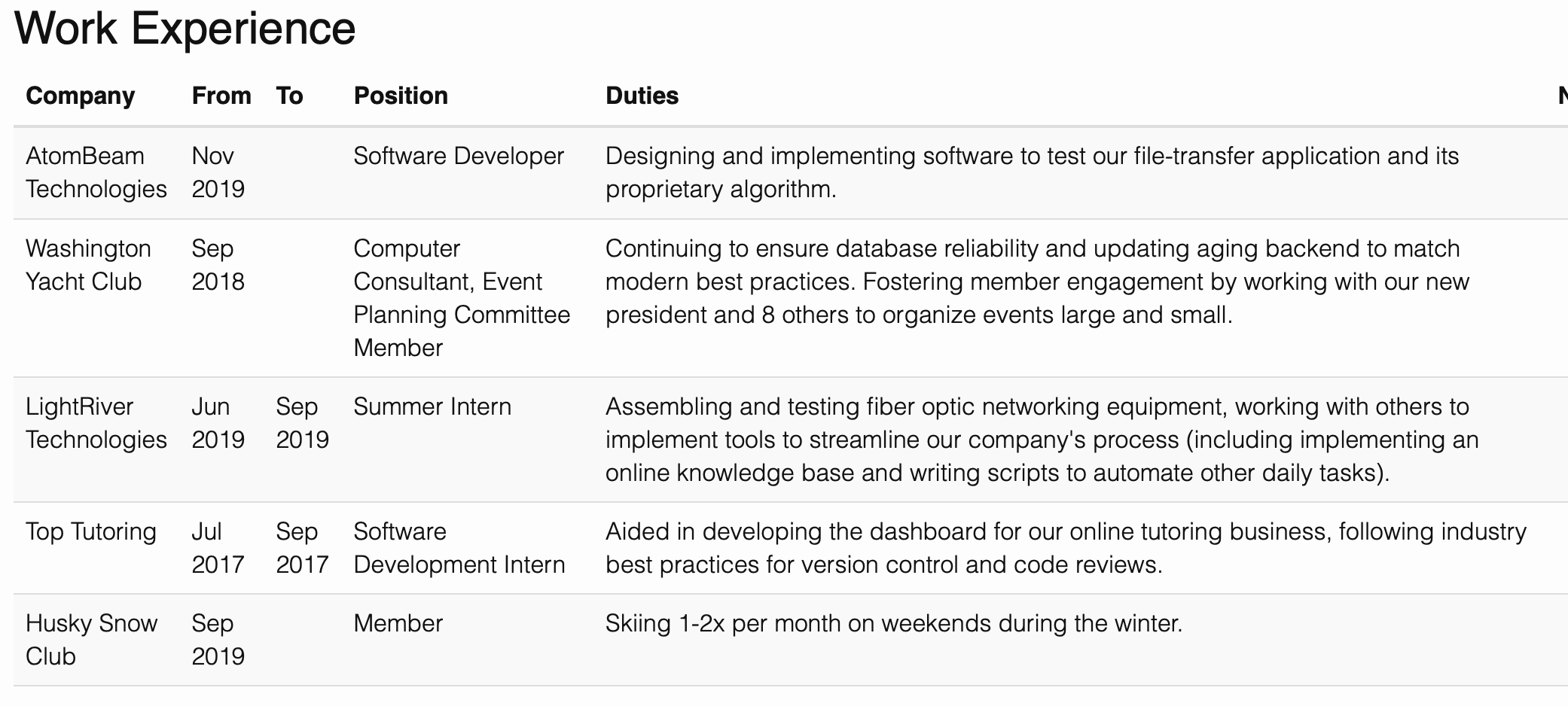Click the To column header
The image size is (1568, 706).
(289, 96)
